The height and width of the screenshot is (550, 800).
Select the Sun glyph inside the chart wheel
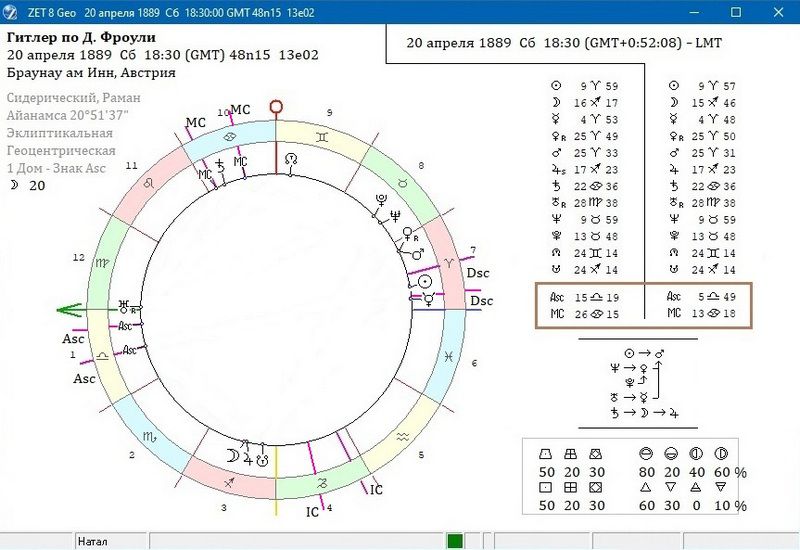(x=425, y=282)
